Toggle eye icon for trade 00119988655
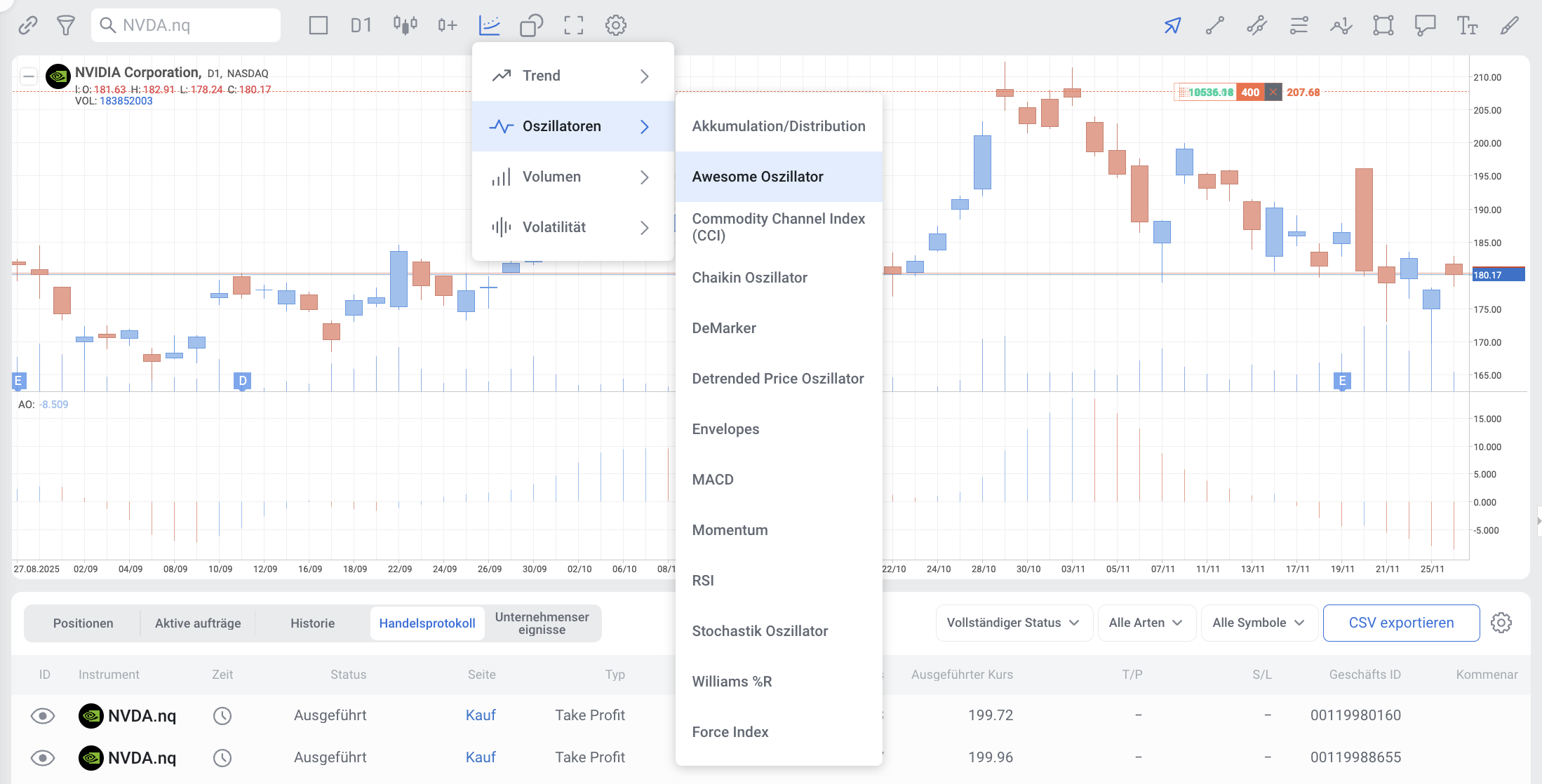The image size is (1542, 784). tap(43, 757)
